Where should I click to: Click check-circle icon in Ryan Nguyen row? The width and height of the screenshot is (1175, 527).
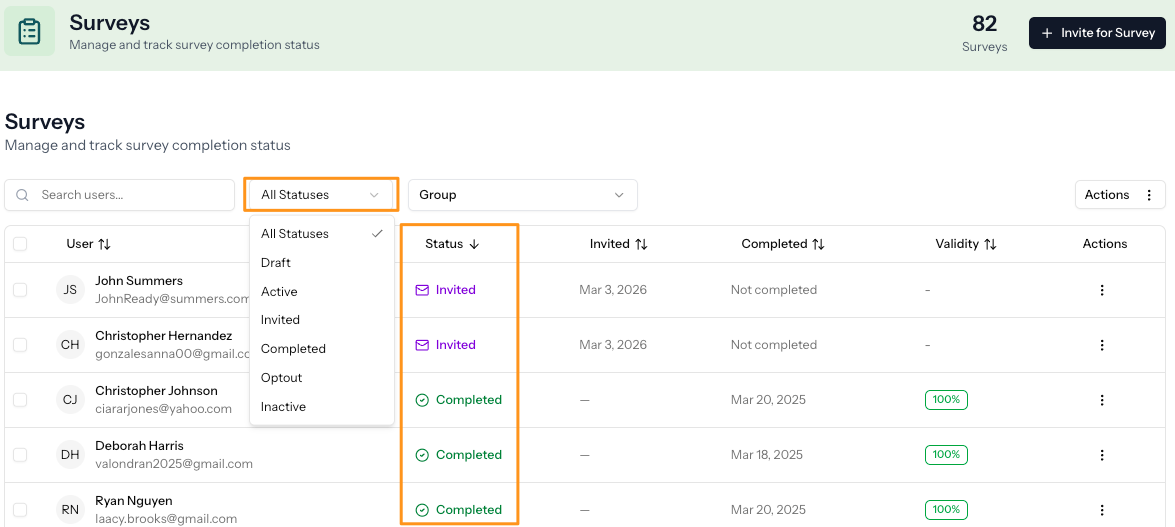[422, 510]
